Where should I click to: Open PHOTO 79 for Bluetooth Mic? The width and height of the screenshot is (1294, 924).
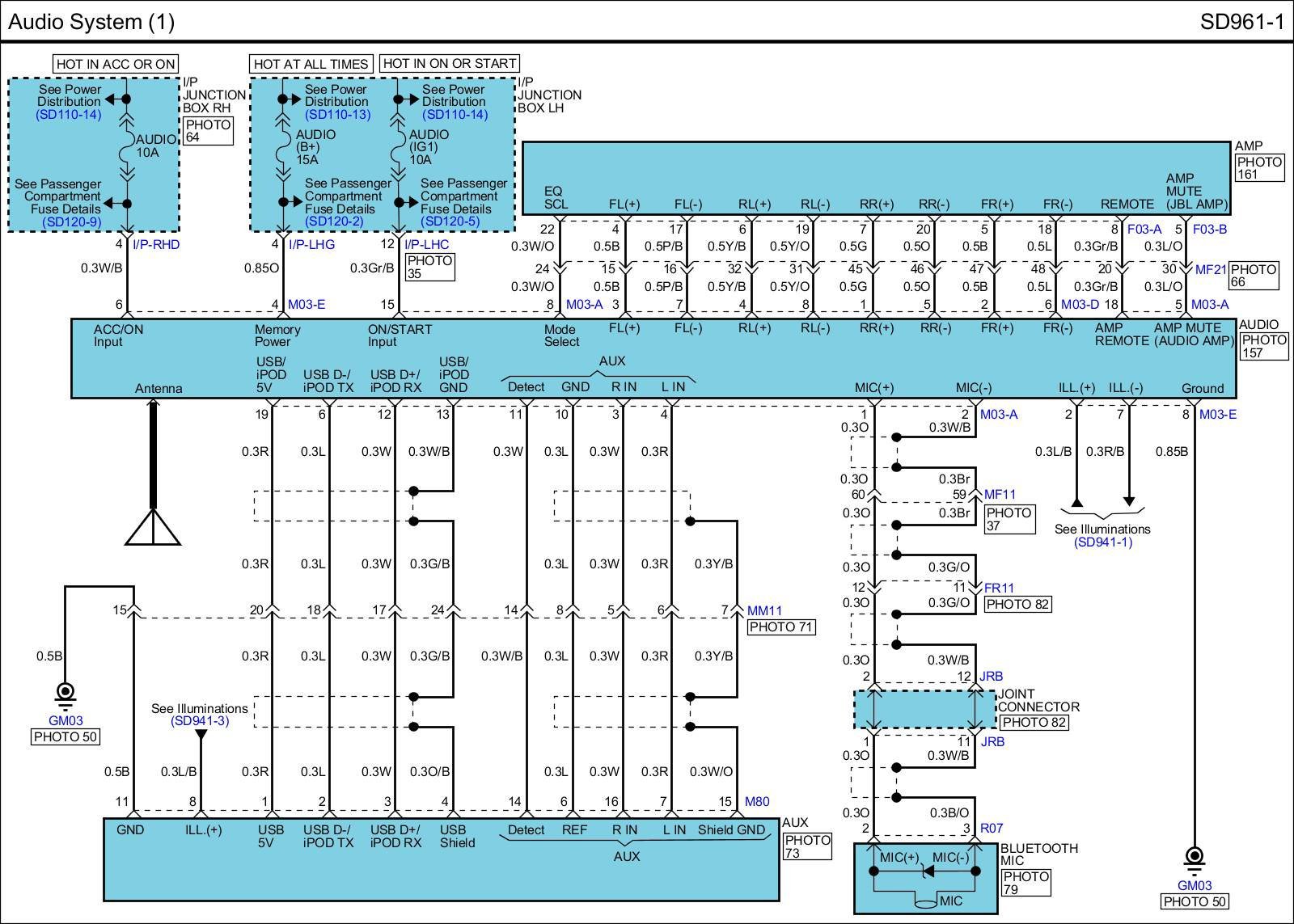click(x=1025, y=883)
